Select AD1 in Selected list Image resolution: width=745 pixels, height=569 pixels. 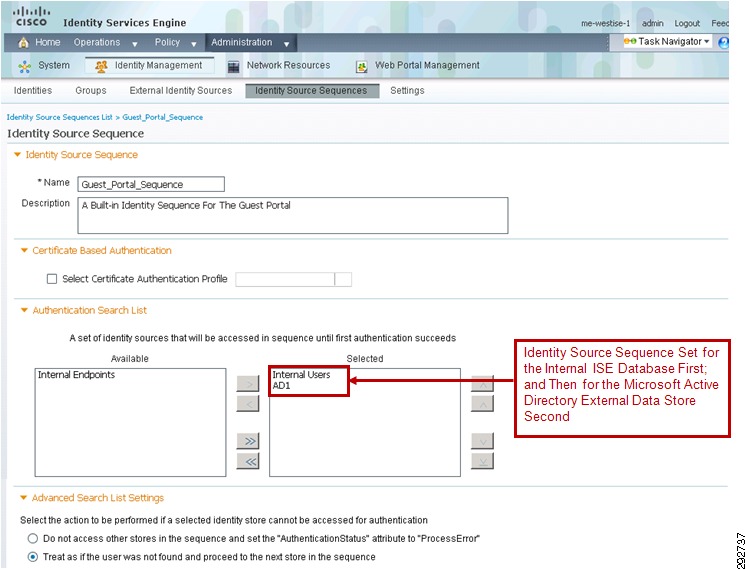[281, 386]
